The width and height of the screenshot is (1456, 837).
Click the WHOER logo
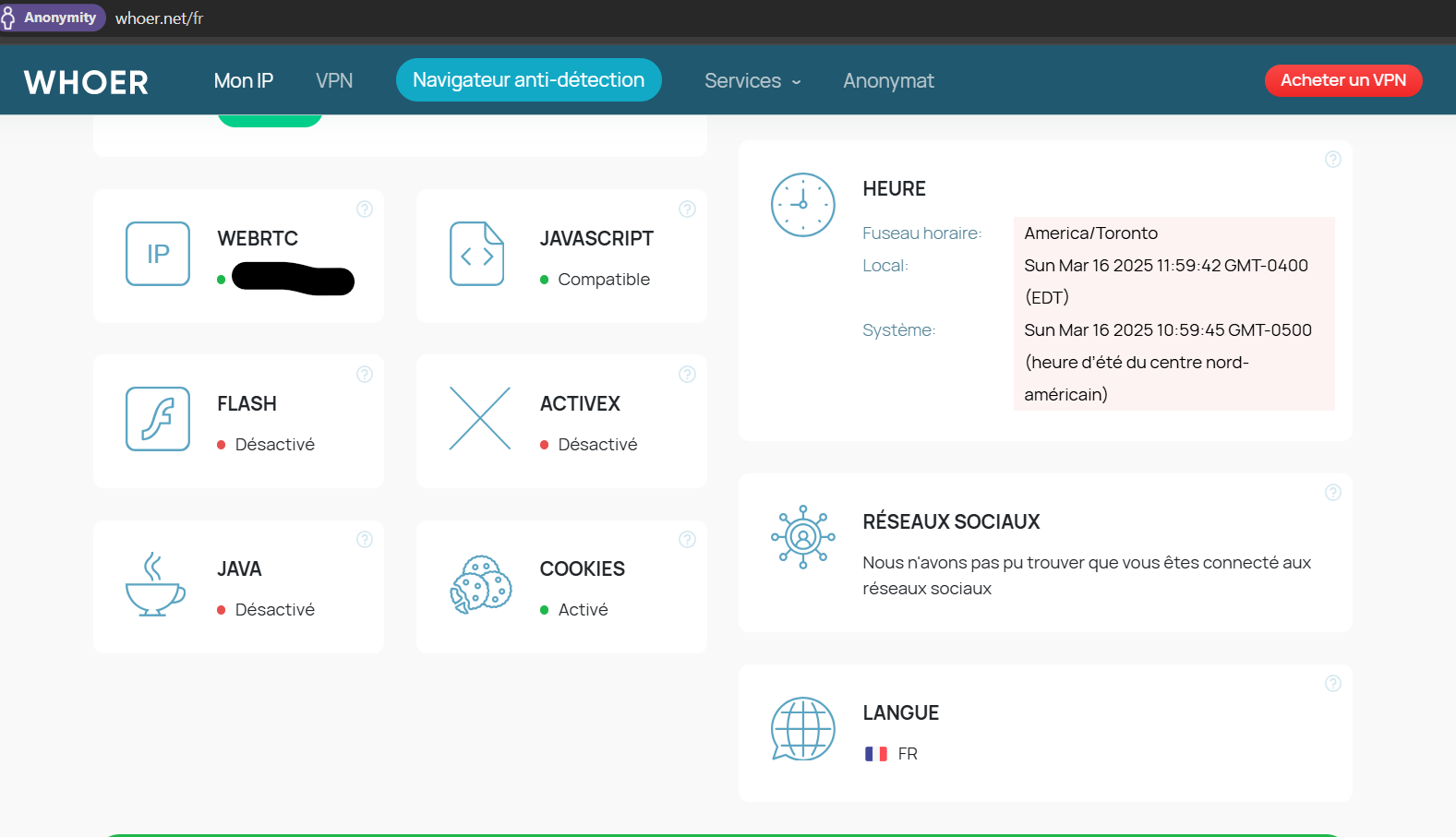[86, 82]
